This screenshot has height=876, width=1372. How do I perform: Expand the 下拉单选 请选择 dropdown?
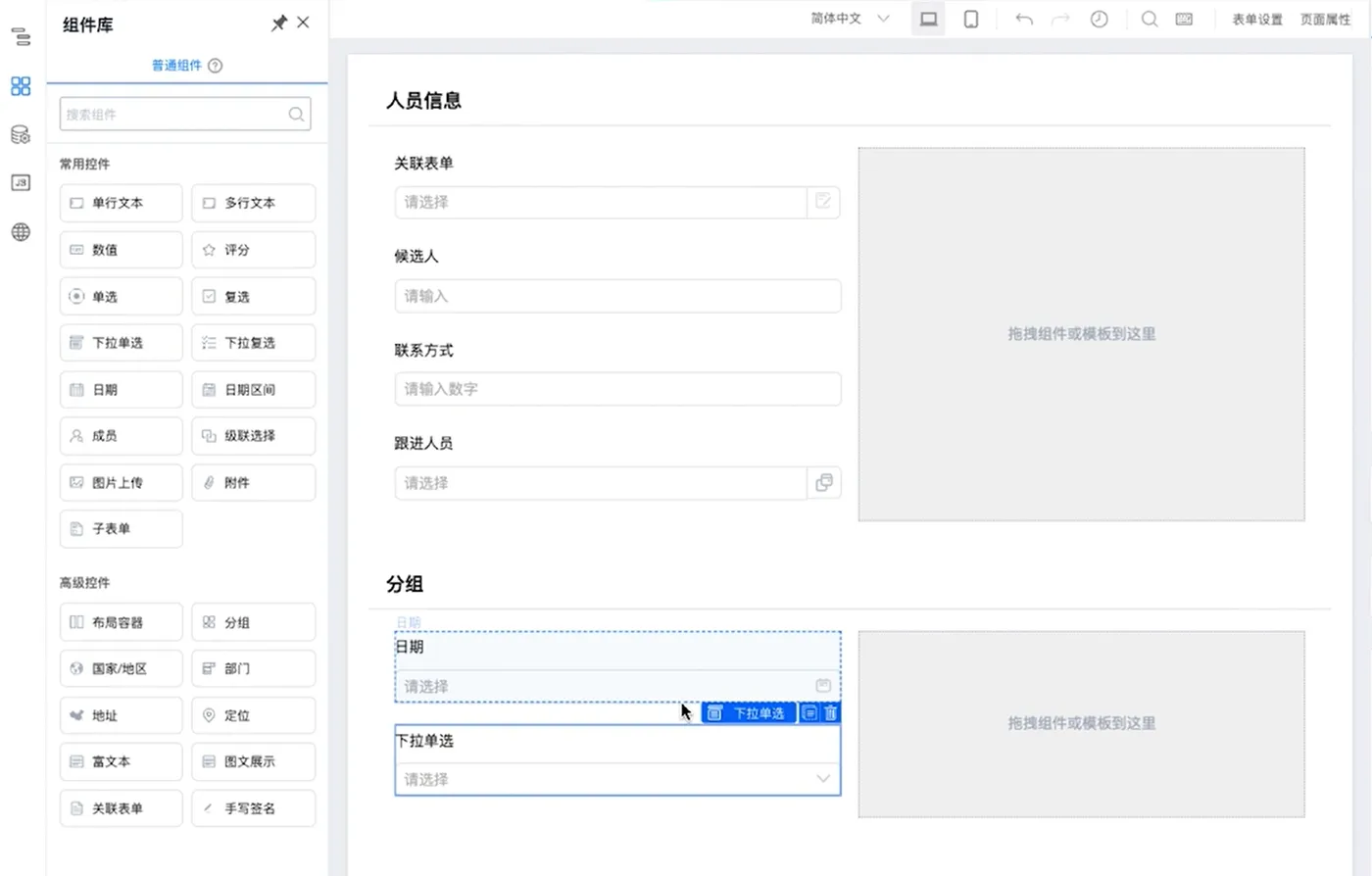pyautogui.click(x=617, y=779)
